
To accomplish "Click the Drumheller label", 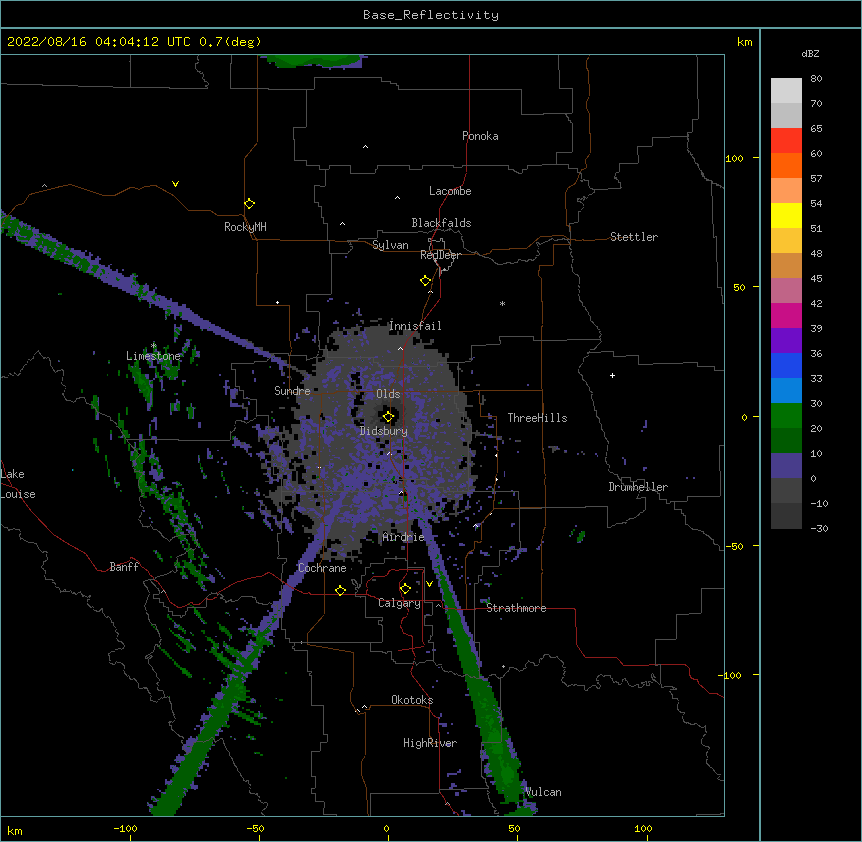I will pyautogui.click(x=638, y=487).
